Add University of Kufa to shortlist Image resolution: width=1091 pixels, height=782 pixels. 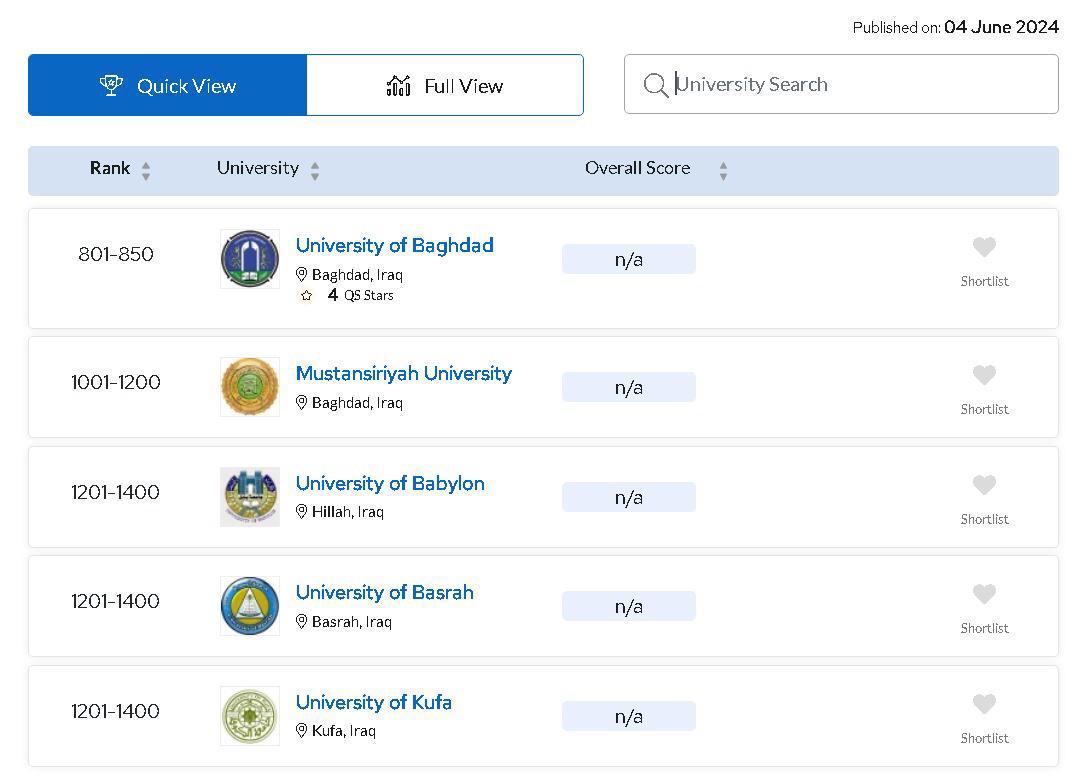point(984,704)
